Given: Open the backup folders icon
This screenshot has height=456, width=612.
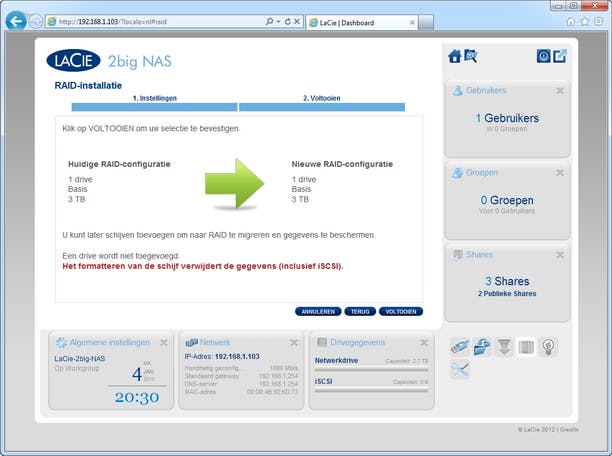Looking at the screenshot, I should coord(482,347).
